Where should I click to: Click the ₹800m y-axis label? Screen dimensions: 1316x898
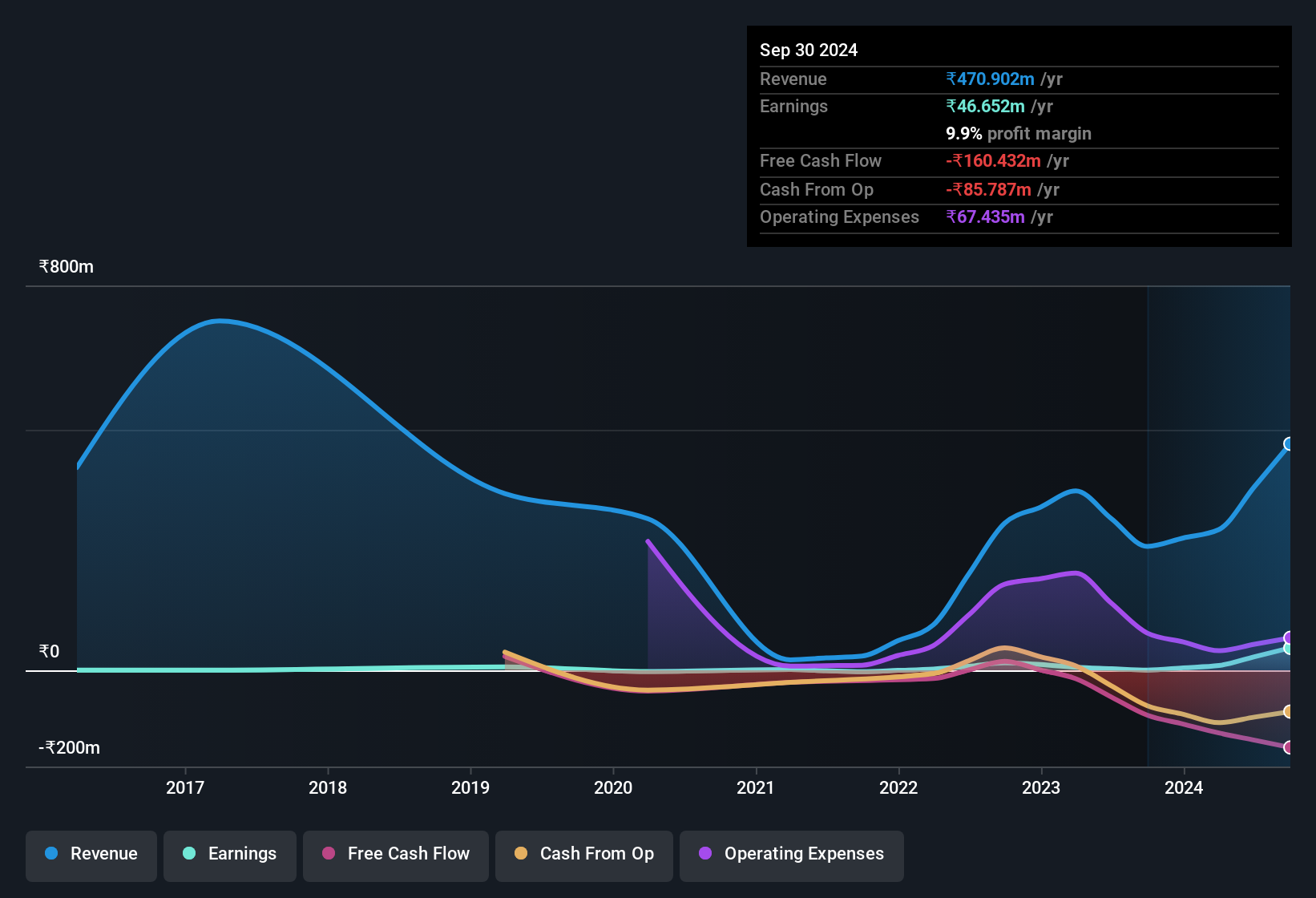click(66, 266)
